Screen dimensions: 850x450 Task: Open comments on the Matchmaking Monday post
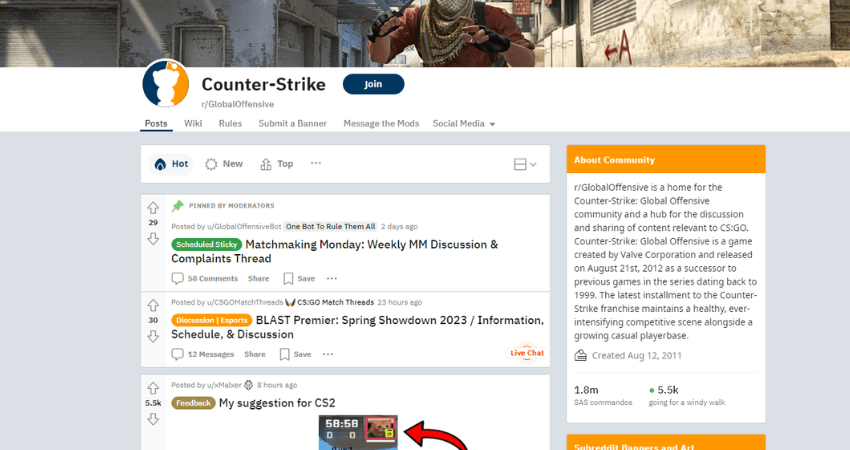pyautogui.click(x=205, y=279)
